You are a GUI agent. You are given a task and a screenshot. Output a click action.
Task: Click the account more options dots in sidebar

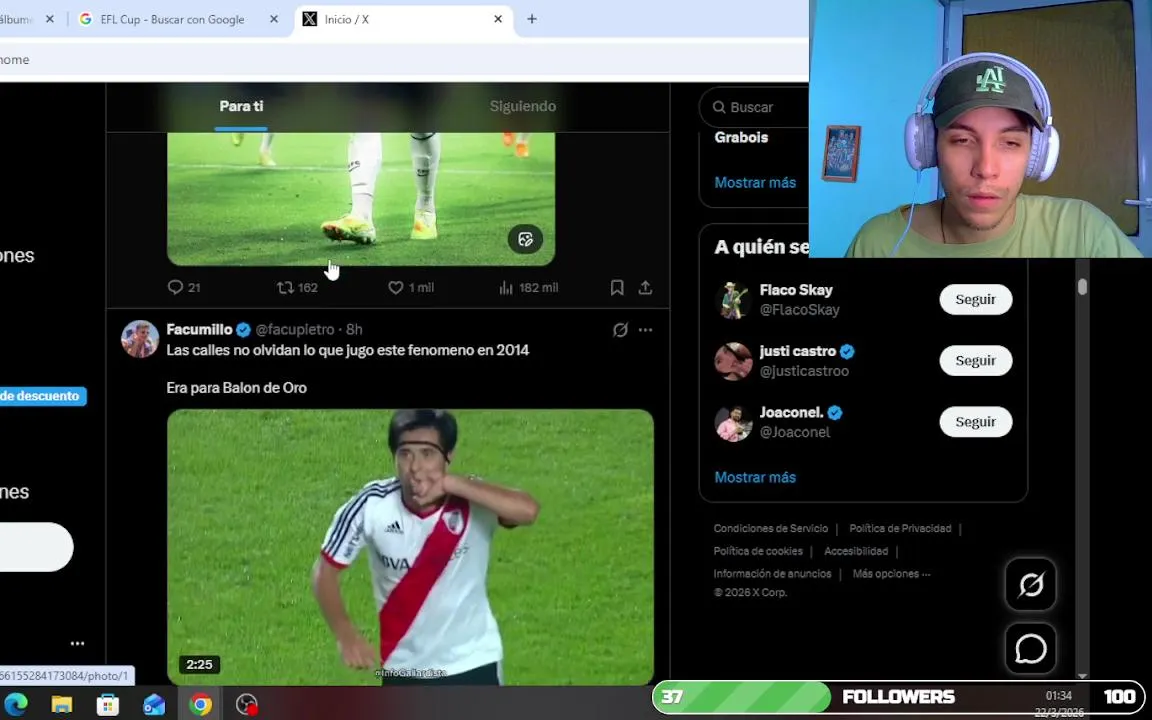point(77,644)
